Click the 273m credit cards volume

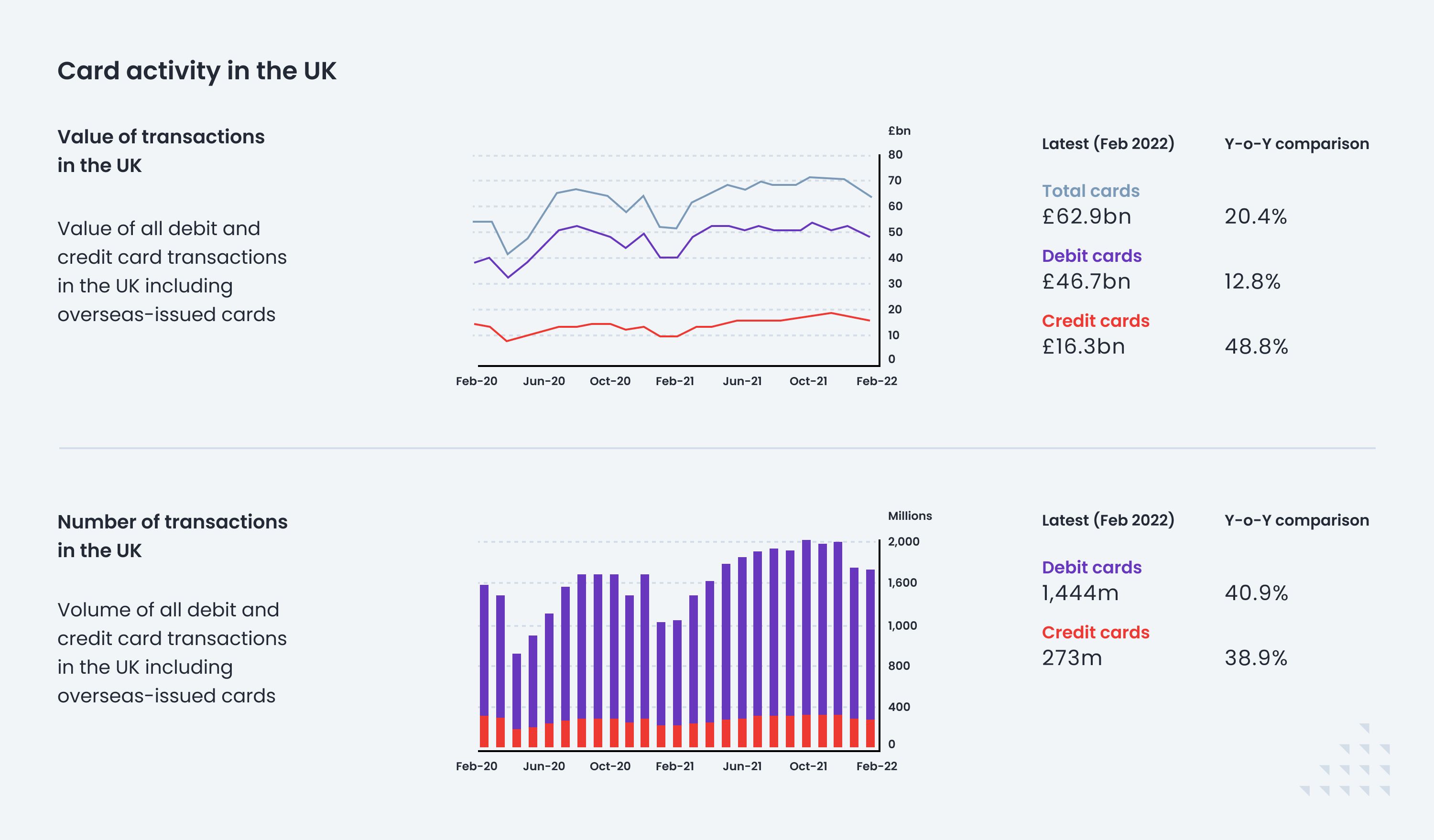(x=1072, y=658)
